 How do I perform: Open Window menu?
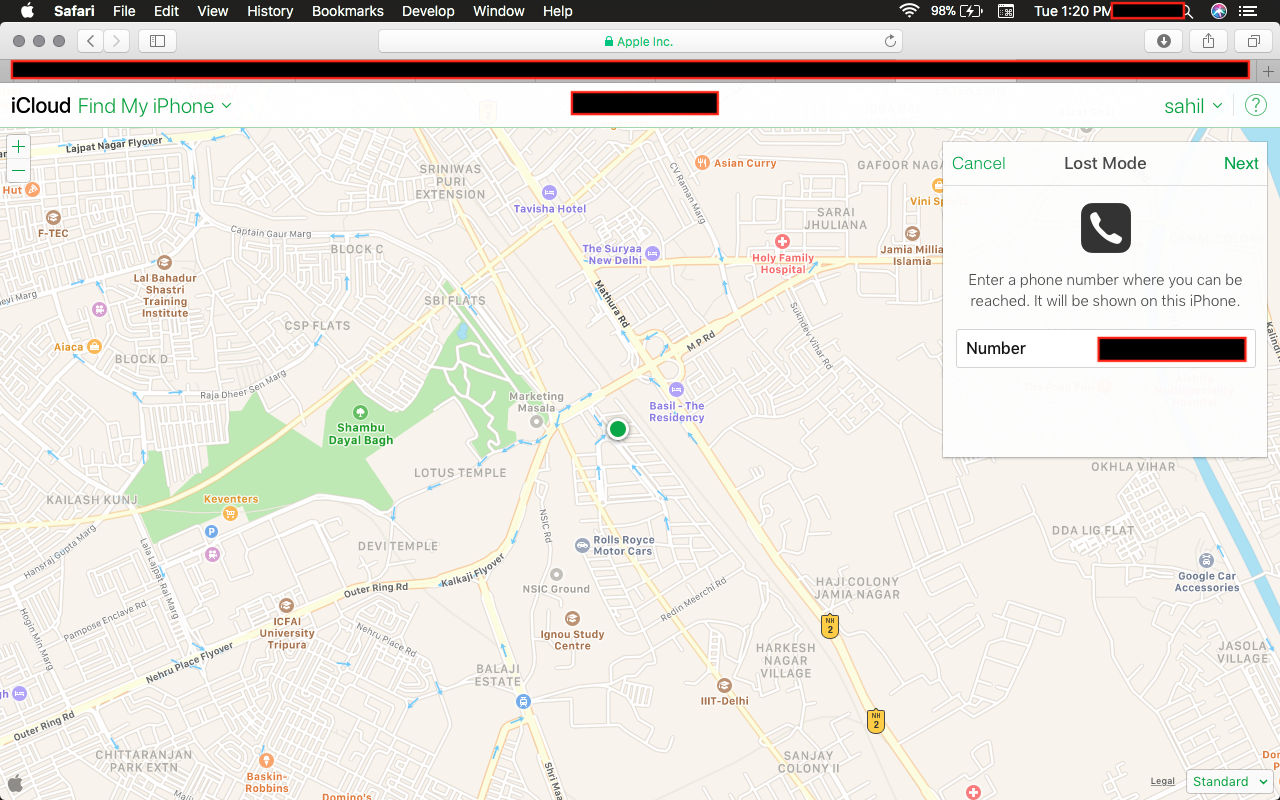499,11
